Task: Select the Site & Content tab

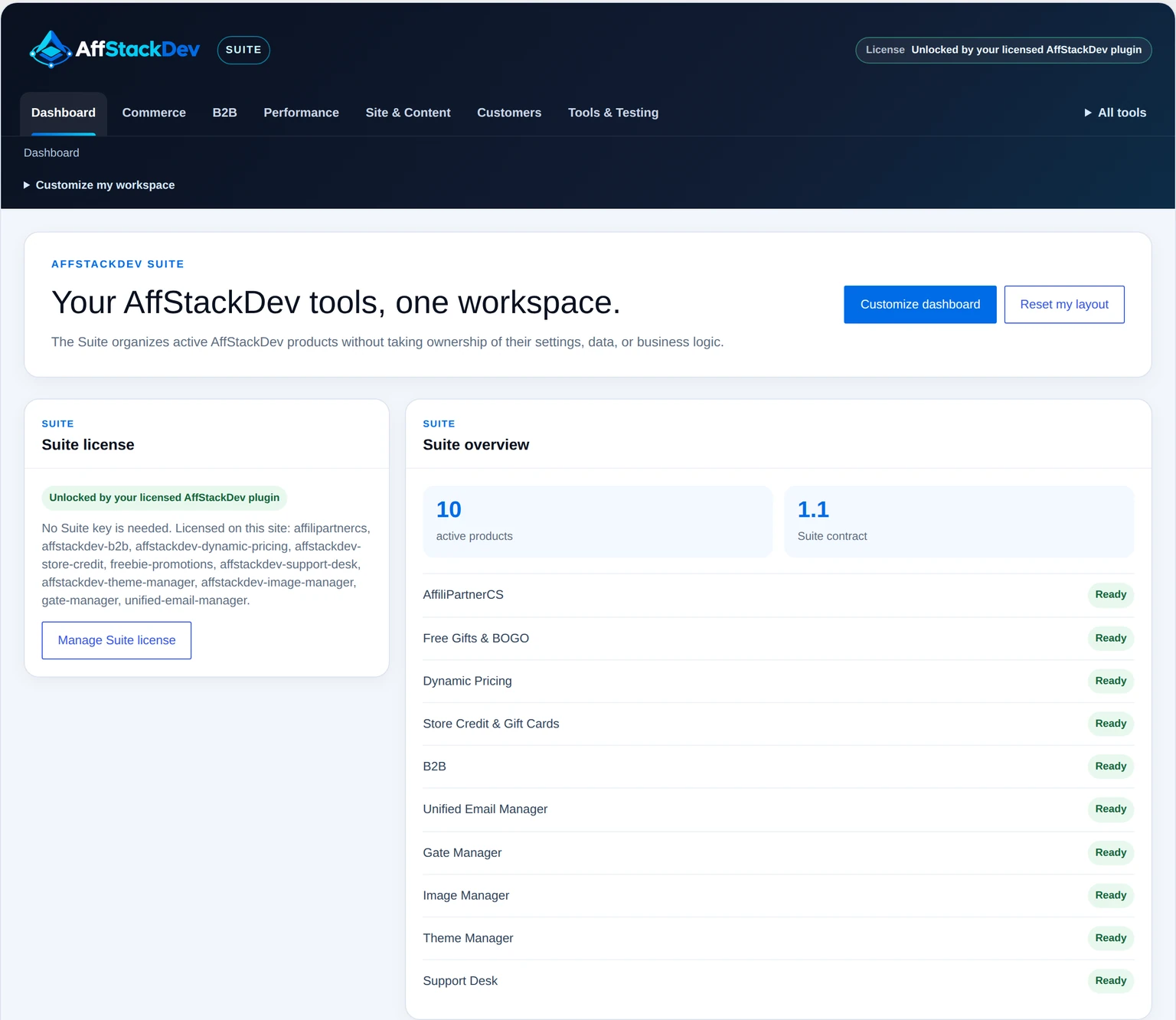Action: 408,113
